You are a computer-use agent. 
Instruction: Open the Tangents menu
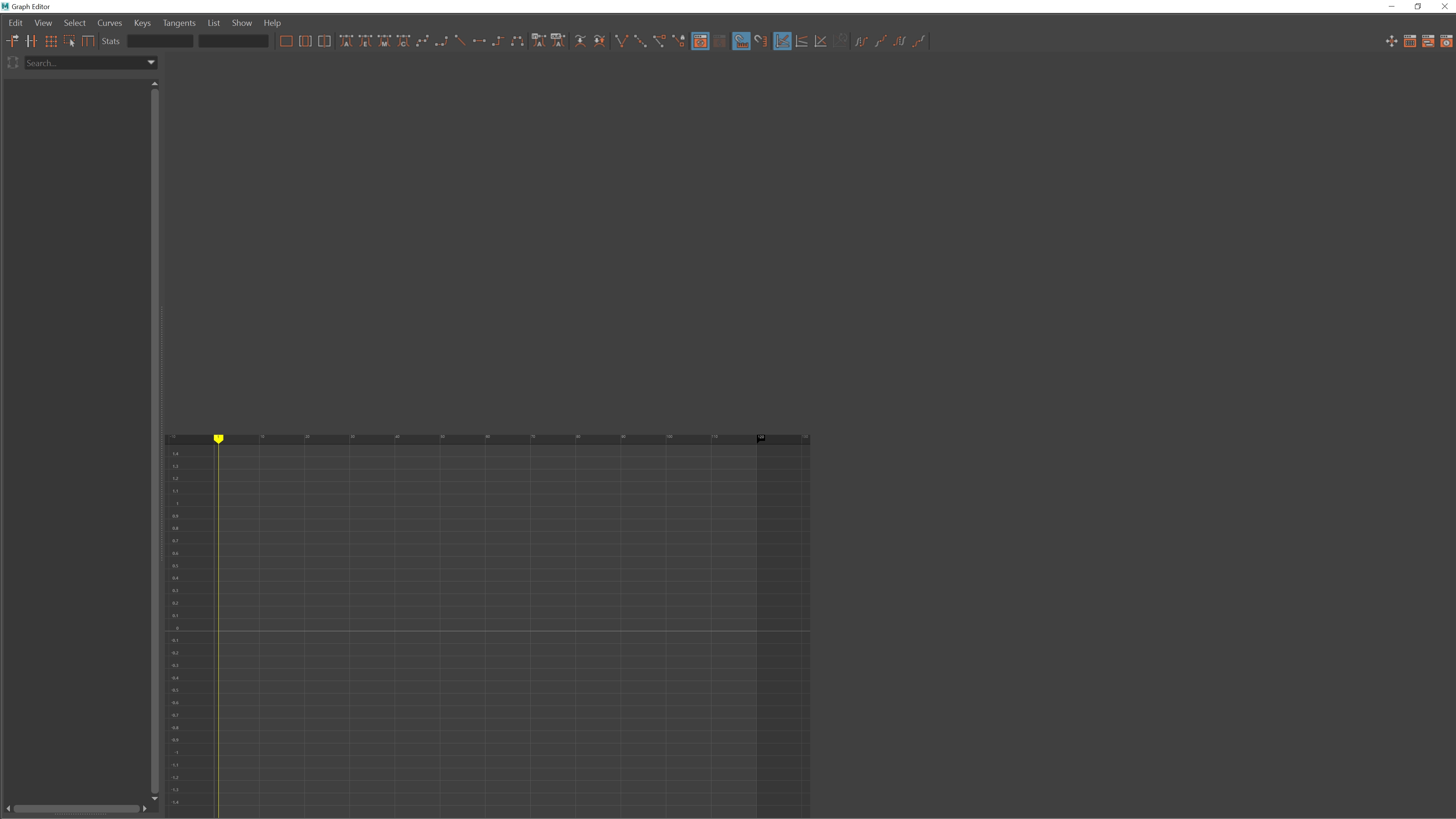[x=179, y=23]
